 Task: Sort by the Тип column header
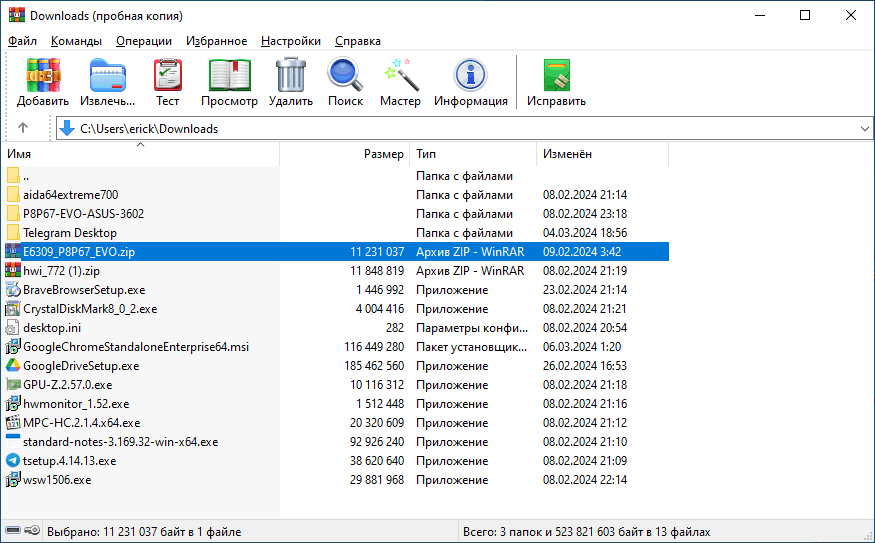[473, 154]
